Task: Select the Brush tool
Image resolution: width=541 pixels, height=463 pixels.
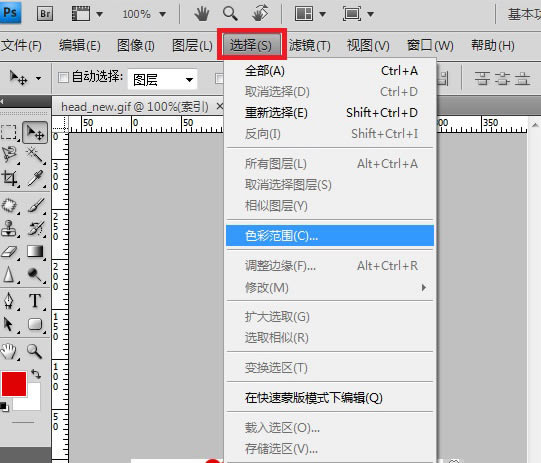Action: pos(36,205)
